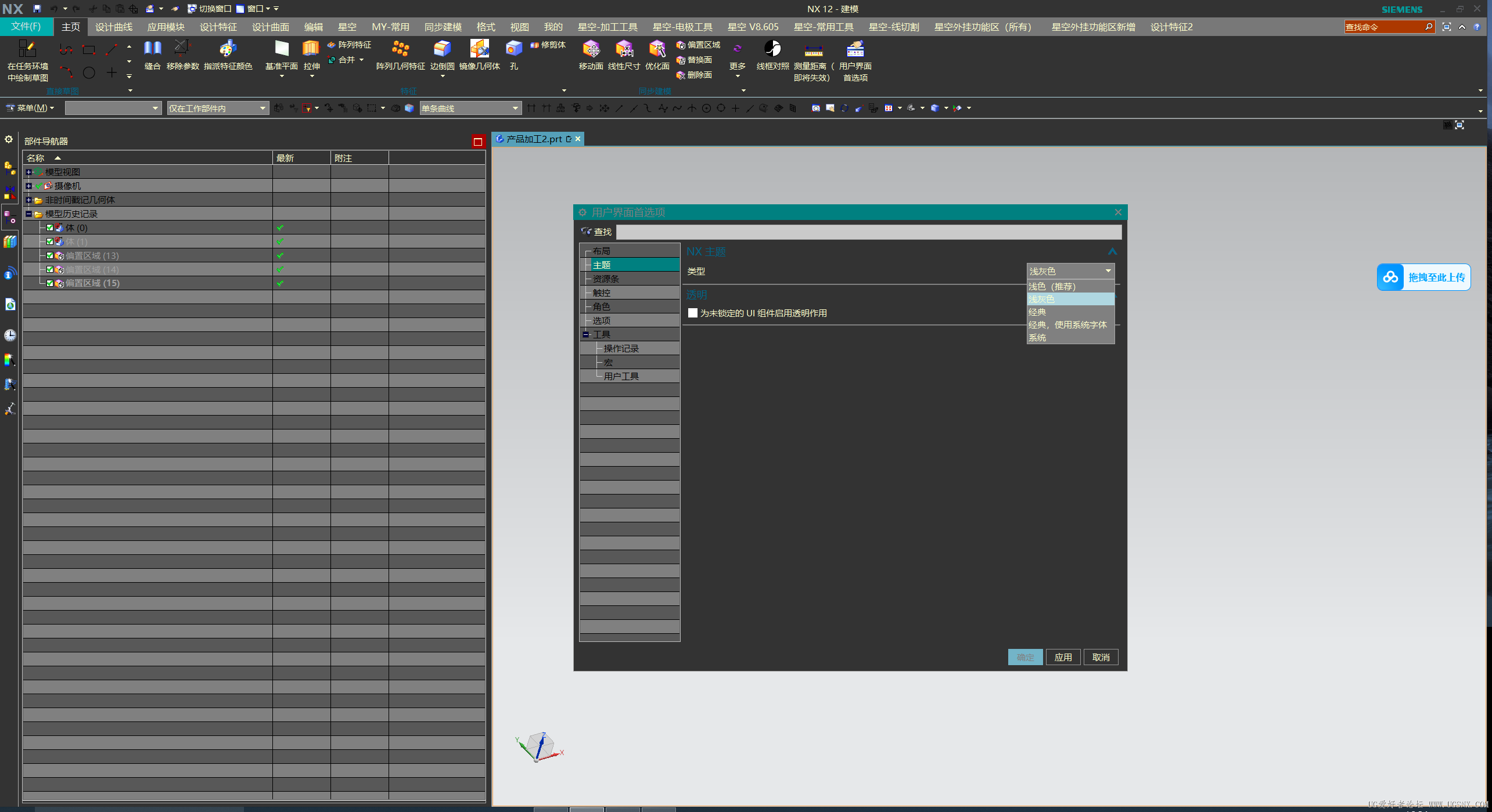1492x812 pixels.
Task: Choose 经典 in the theme type dropdown
Action: coord(1037,312)
